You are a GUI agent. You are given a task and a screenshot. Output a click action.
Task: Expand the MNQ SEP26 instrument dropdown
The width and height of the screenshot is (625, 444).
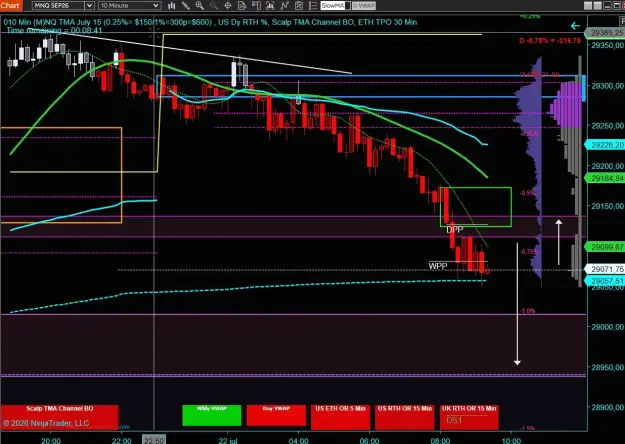coord(90,6)
